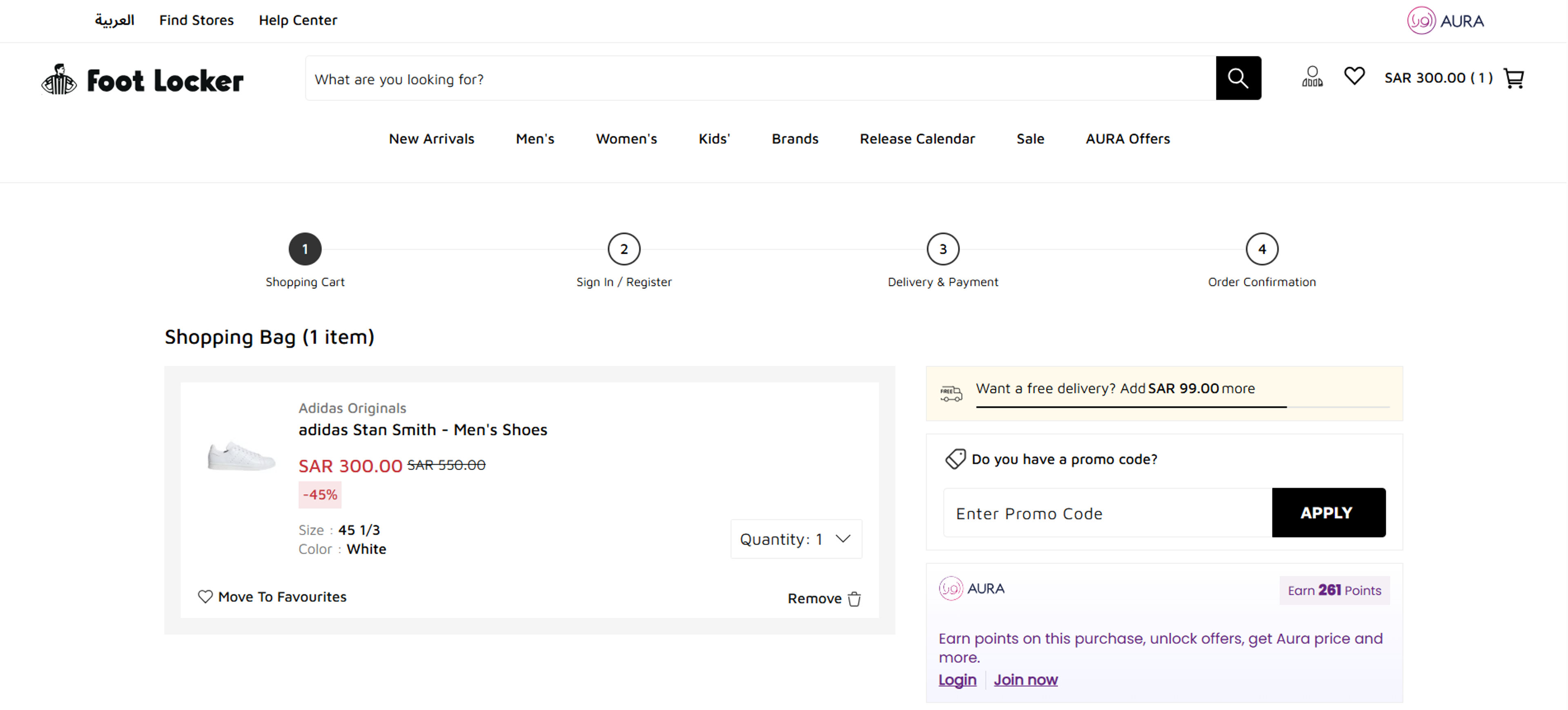Click the step 4 Order Confirmation circle

click(x=1262, y=249)
